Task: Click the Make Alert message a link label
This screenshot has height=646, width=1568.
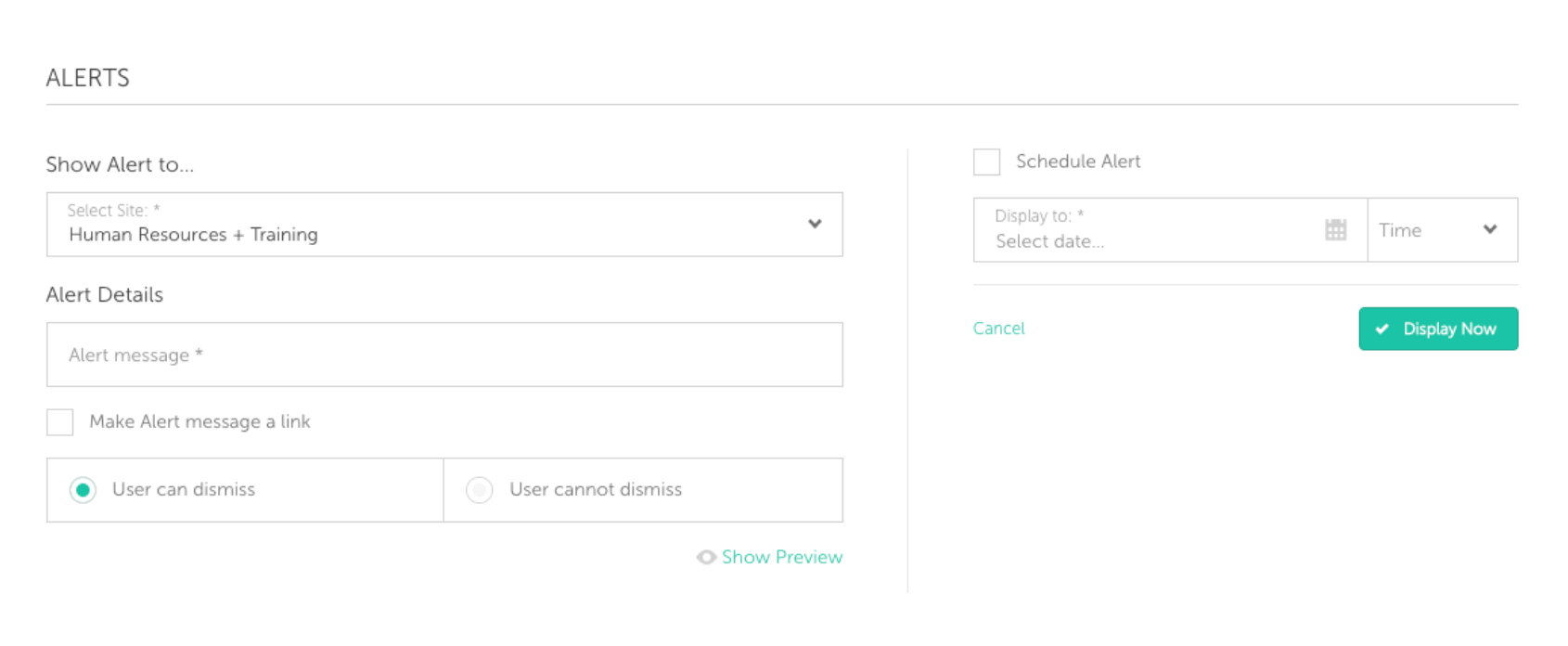Action: coord(199,421)
